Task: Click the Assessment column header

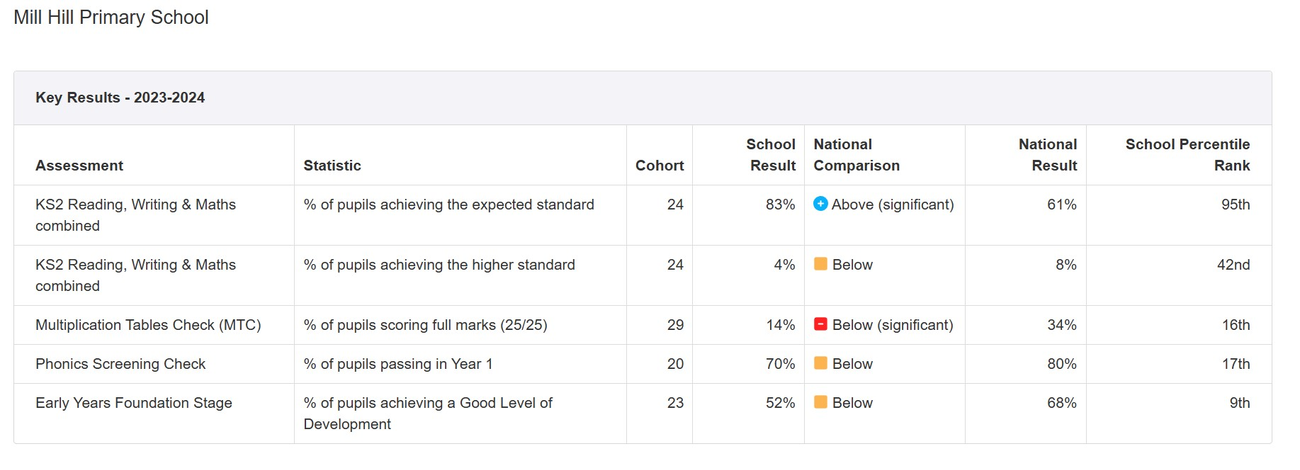Action: pyautogui.click(x=79, y=166)
